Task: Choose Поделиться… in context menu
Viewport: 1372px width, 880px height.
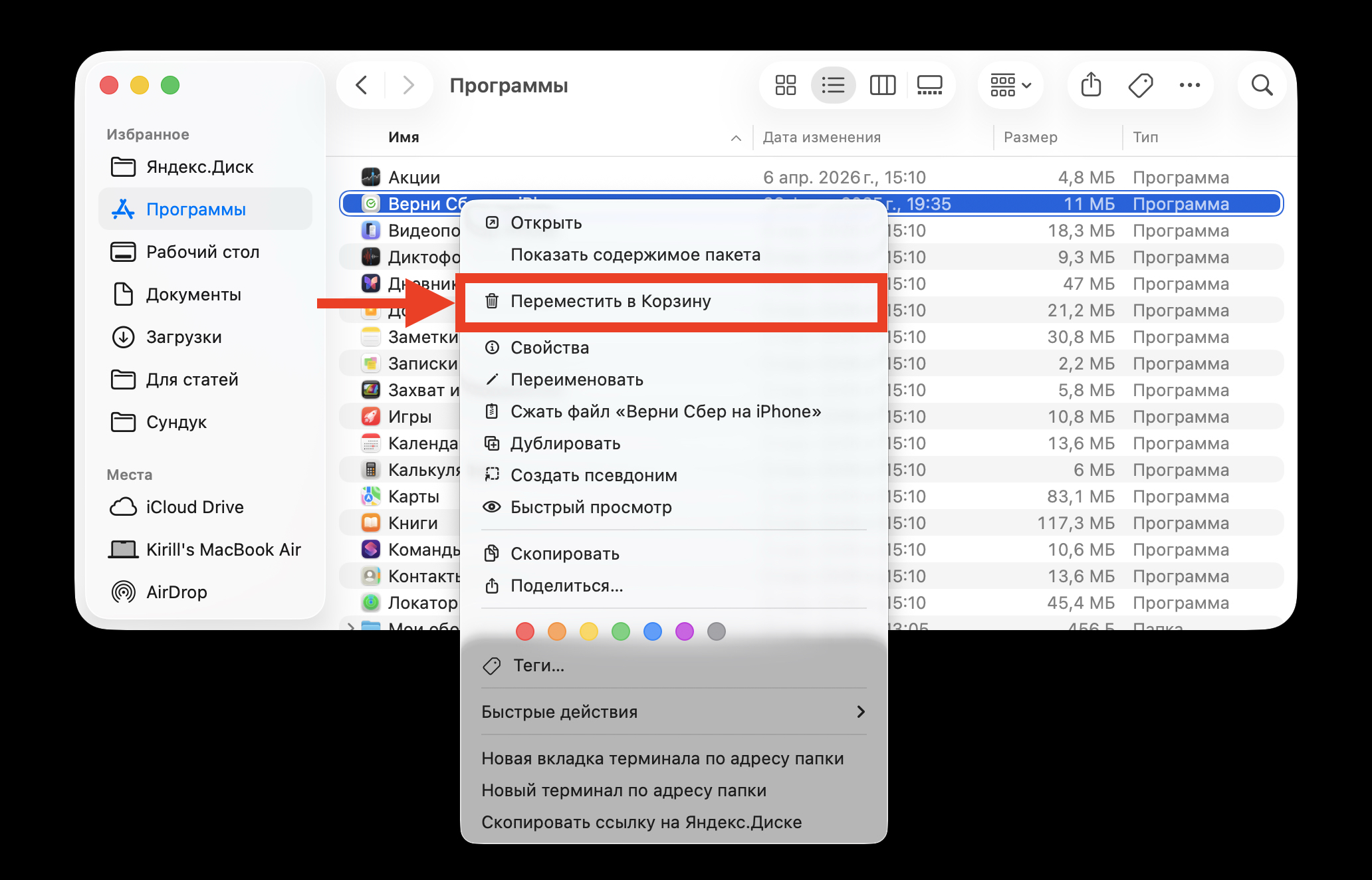Action: [x=674, y=586]
